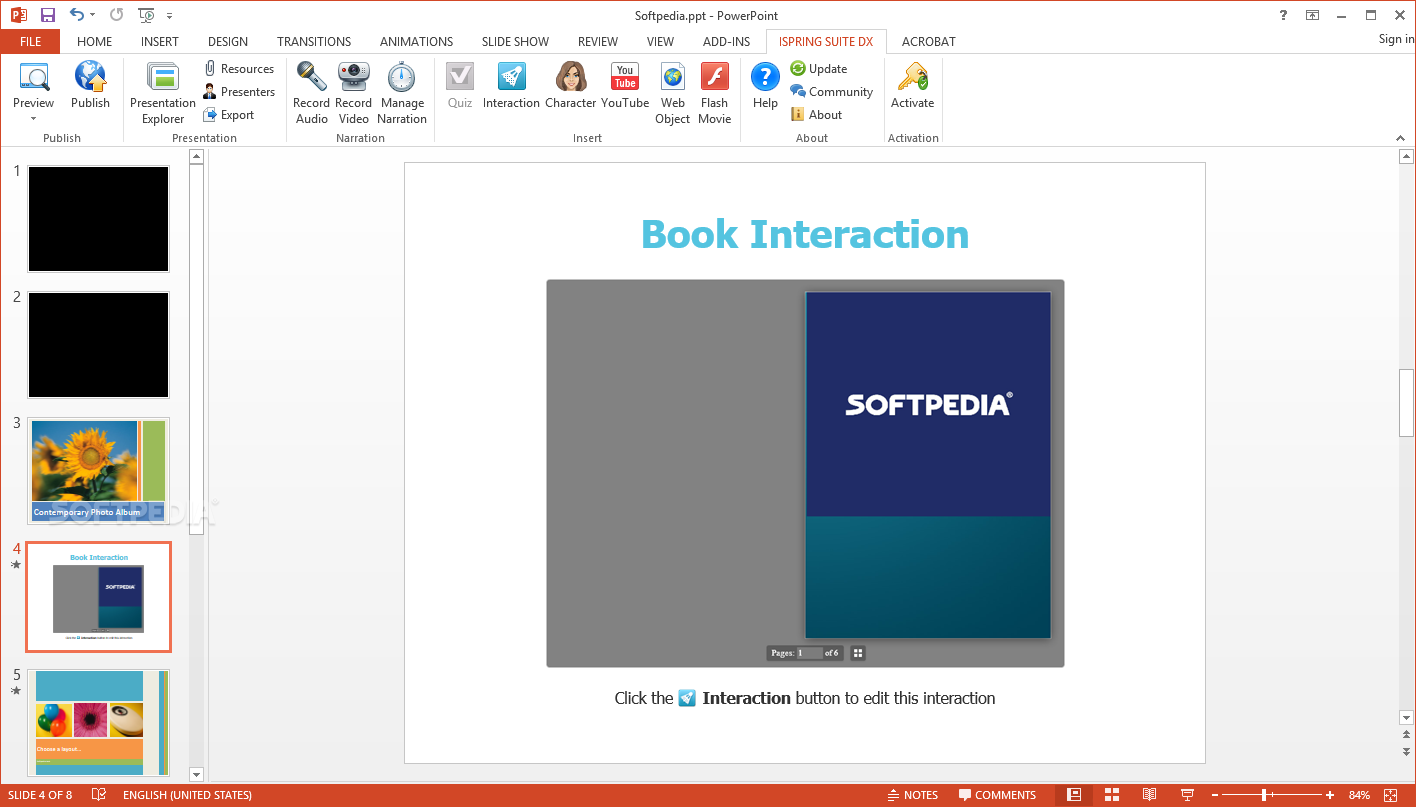Open Presentation Explorer
The width and height of the screenshot is (1416, 807).
[x=163, y=93]
